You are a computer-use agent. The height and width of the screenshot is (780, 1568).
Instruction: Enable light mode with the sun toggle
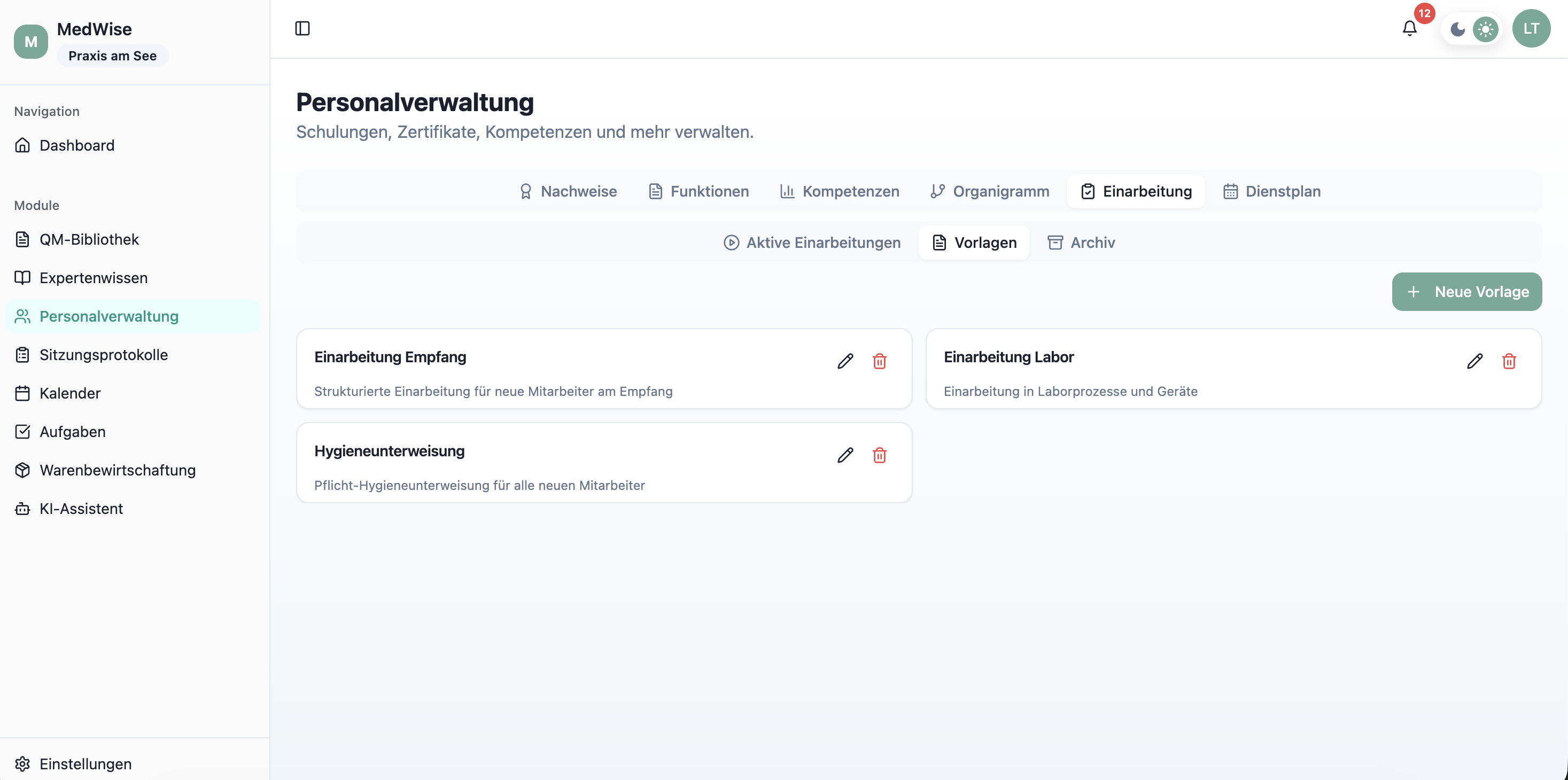tap(1485, 29)
